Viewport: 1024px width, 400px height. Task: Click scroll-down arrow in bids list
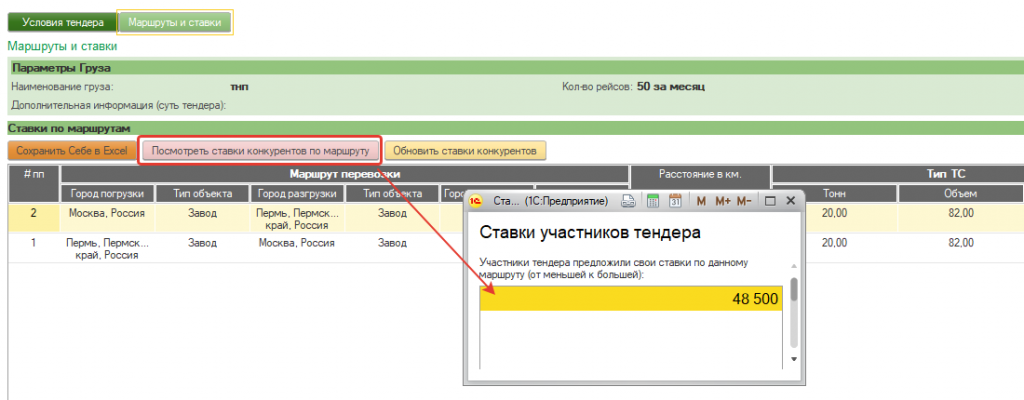pyautogui.click(x=794, y=359)
